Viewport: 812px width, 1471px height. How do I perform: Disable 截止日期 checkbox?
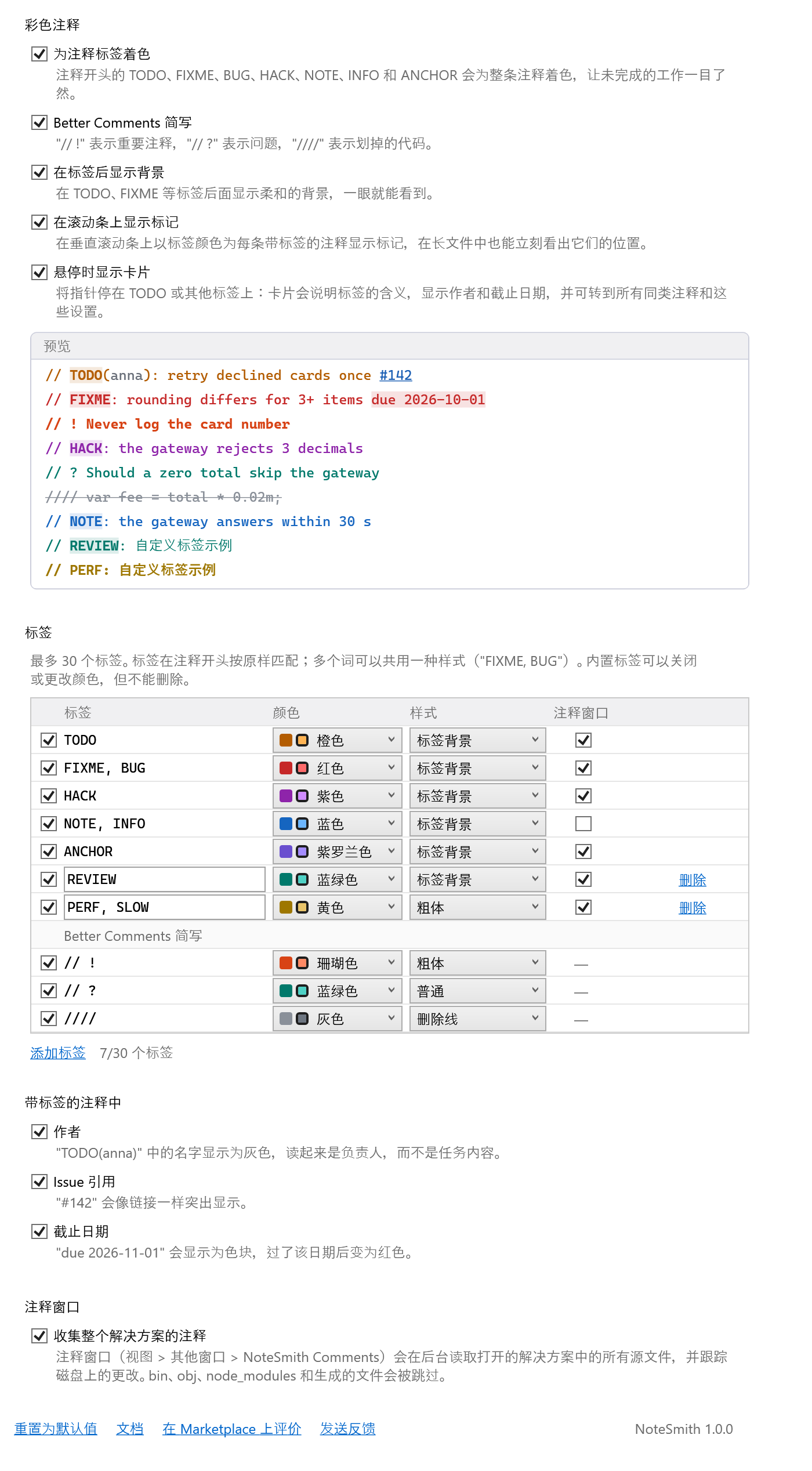pyautogui.click(x=39, y=1231)
